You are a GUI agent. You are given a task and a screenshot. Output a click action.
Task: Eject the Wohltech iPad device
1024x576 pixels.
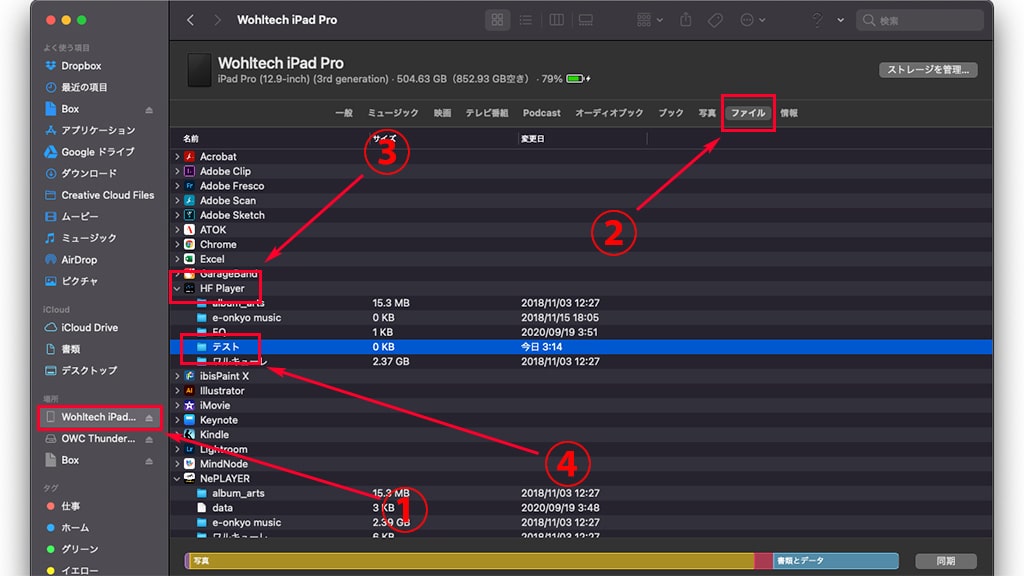(x=149, y=418)
